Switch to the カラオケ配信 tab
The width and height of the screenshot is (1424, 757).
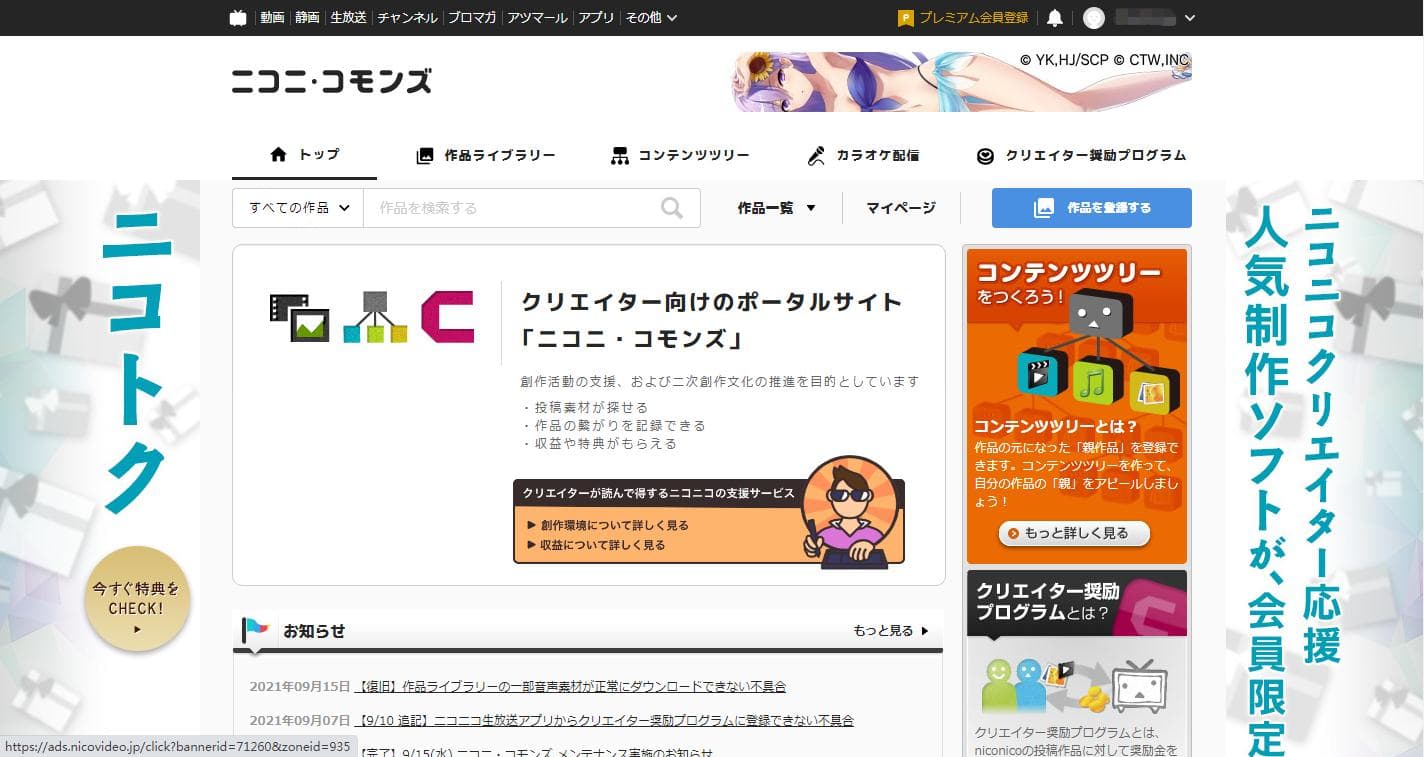tap(863, 155)
